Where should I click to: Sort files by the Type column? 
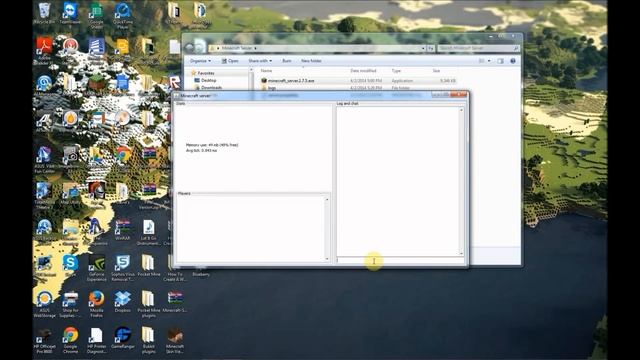click(x=396, y=71)
